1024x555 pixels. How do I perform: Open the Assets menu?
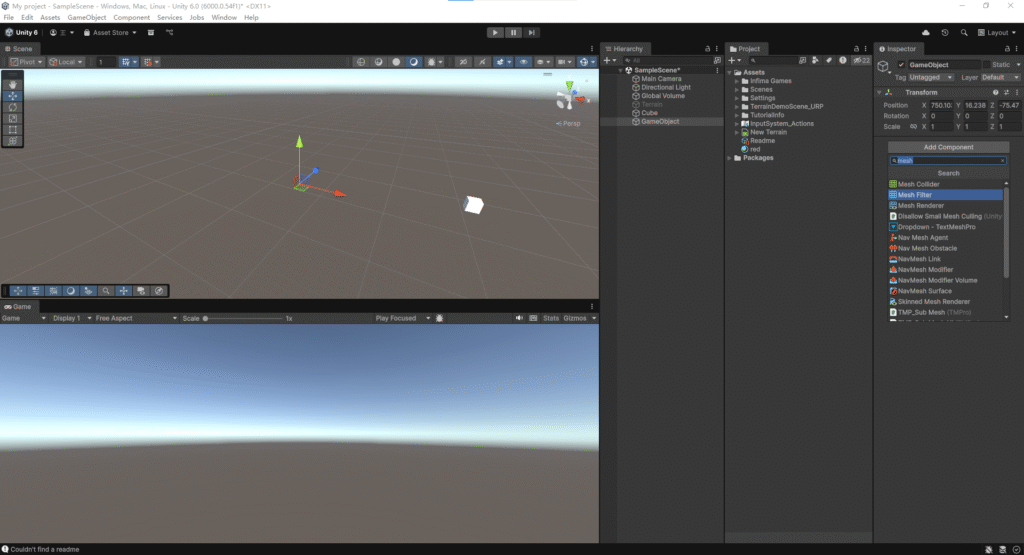point(50,18)
